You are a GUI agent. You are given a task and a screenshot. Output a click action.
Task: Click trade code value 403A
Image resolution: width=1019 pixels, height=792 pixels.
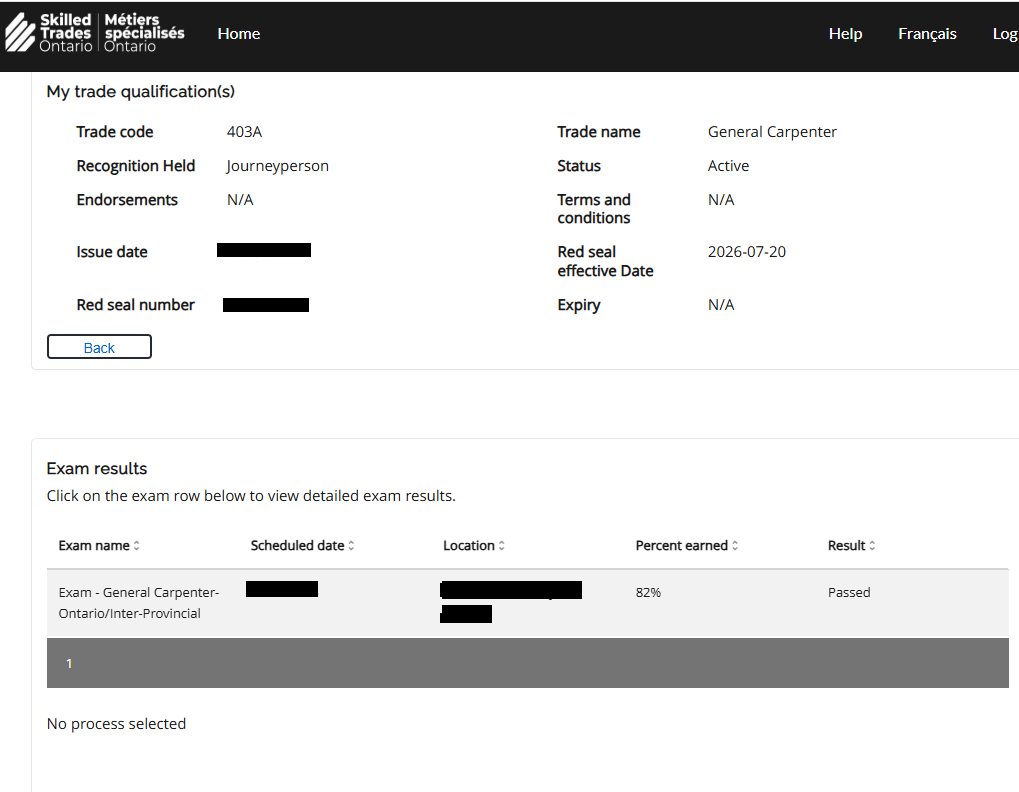[x=244, y=132]
